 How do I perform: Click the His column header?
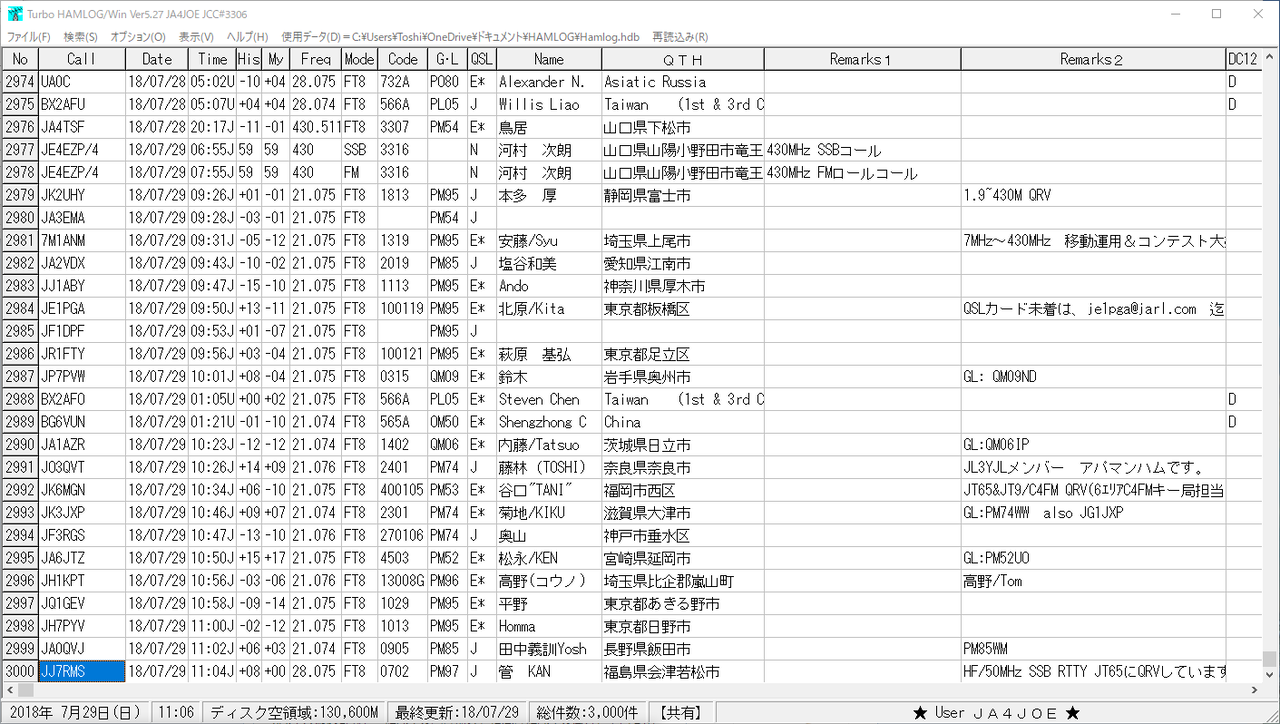click(249, 59)
